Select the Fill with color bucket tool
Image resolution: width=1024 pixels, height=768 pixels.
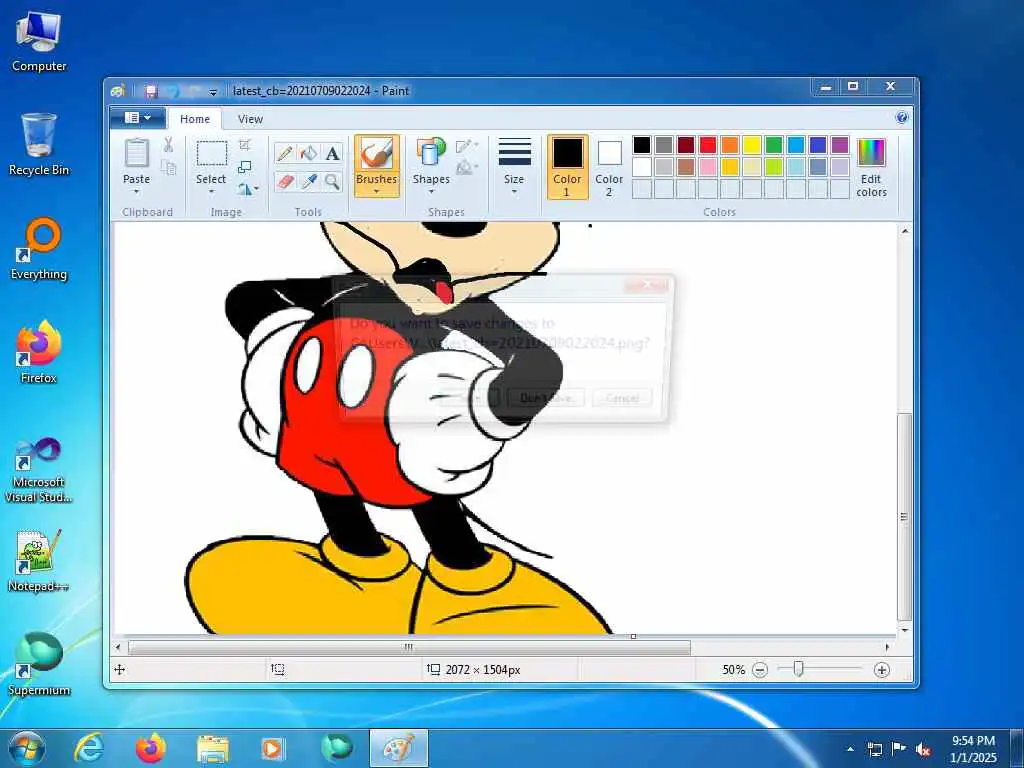pyautogui.click(x=308, y=153)
